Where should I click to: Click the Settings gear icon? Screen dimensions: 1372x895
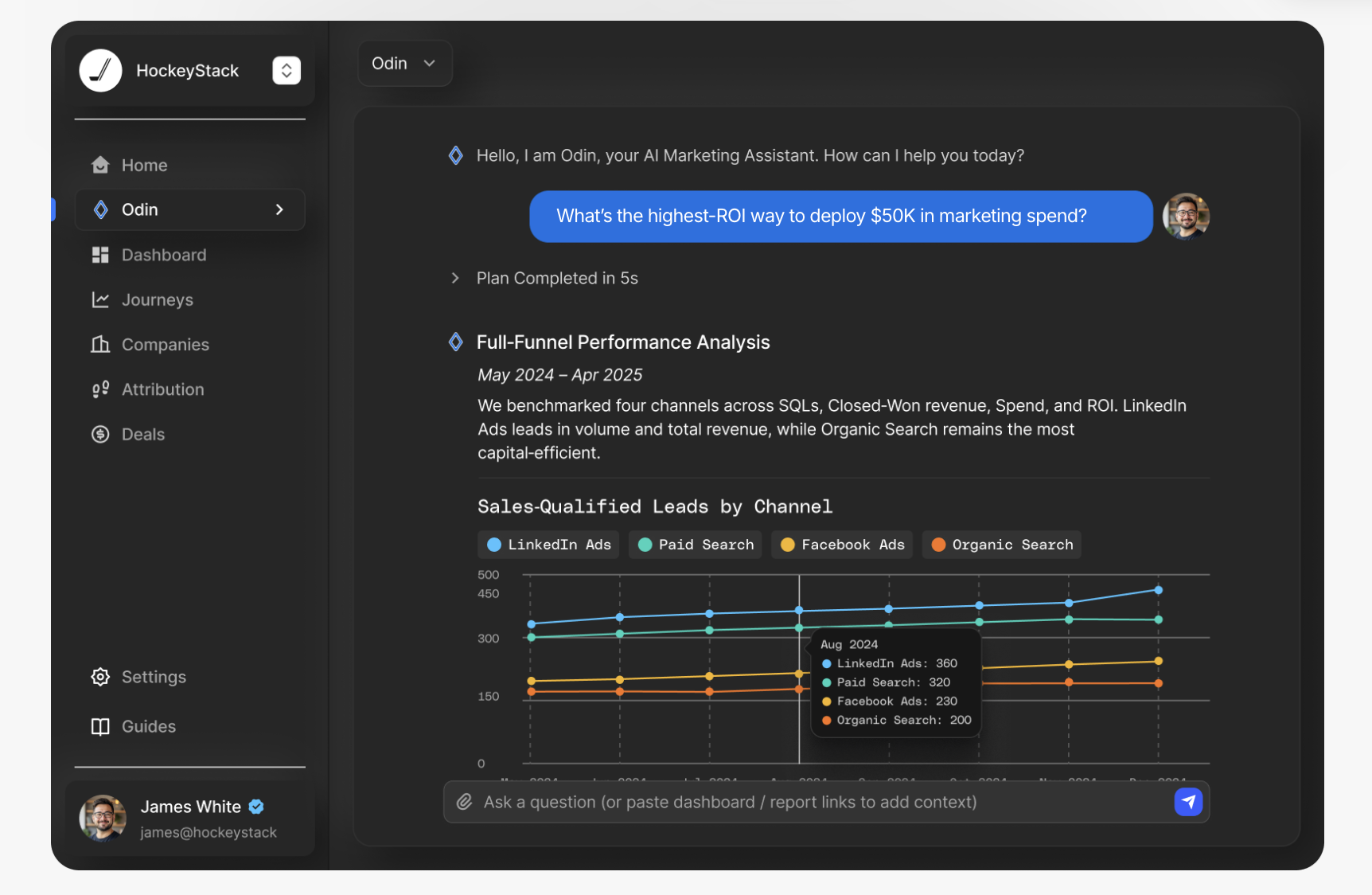coord(100,677)
